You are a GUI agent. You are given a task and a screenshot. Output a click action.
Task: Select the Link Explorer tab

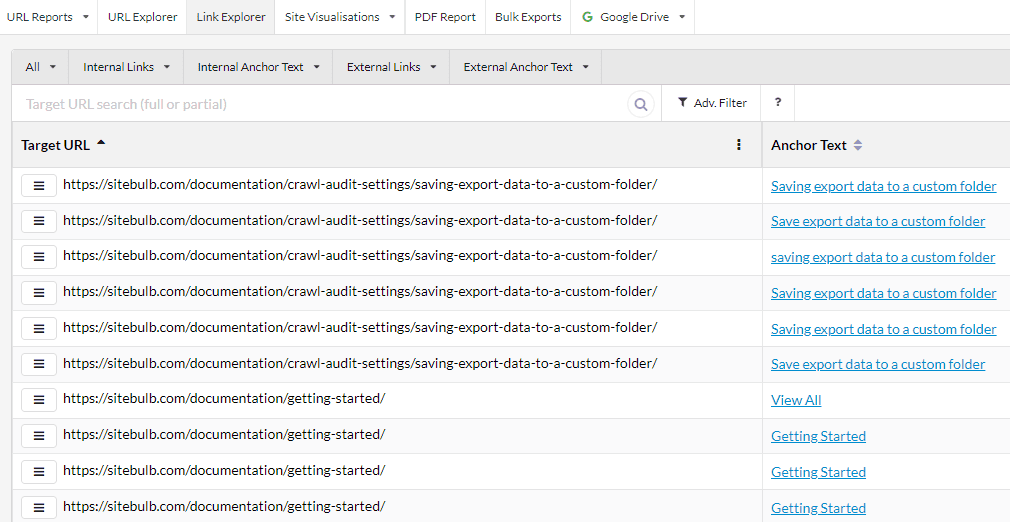click(x=231, y=17)
